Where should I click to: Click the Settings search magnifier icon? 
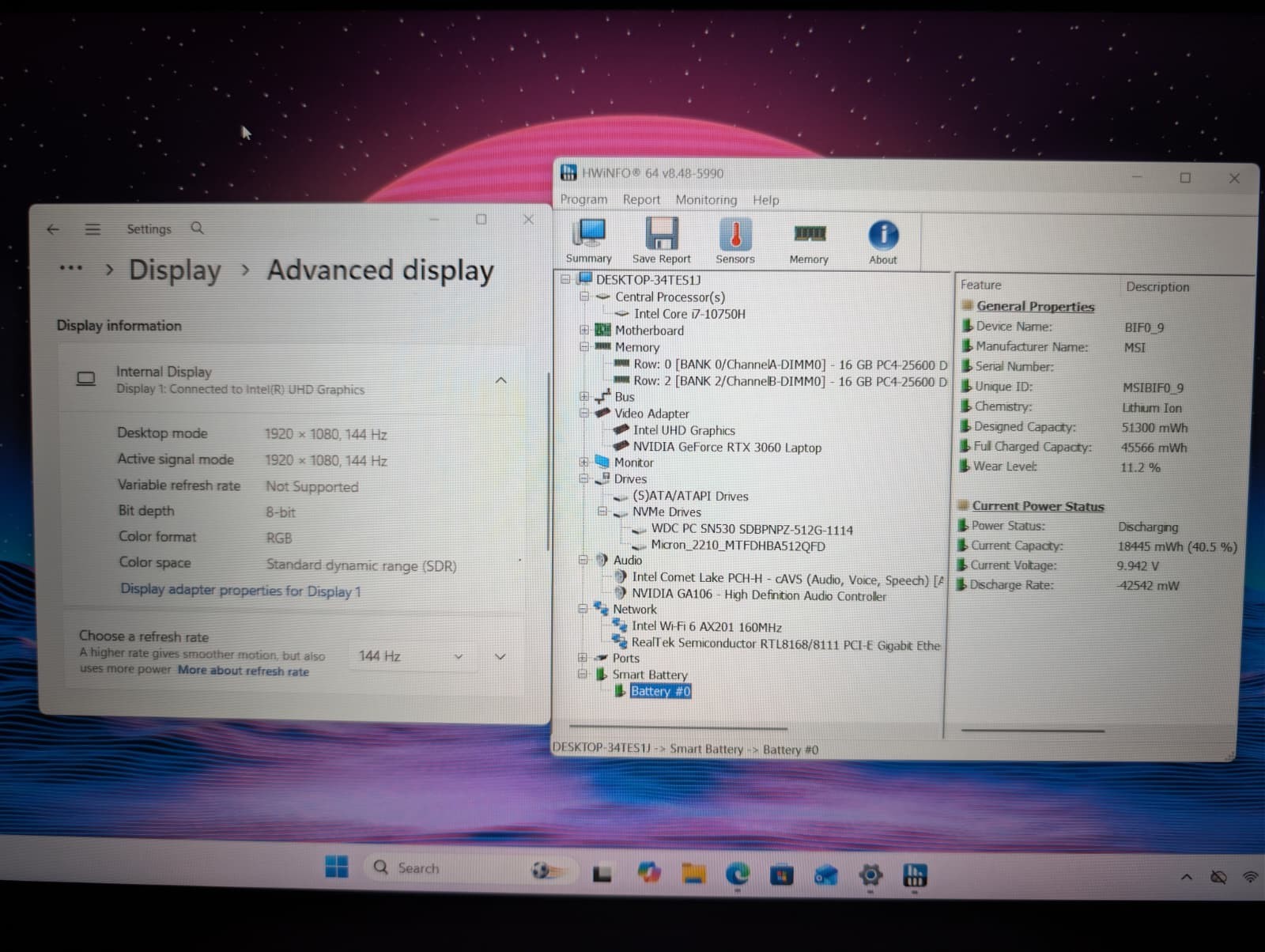(x=198, y=229)
